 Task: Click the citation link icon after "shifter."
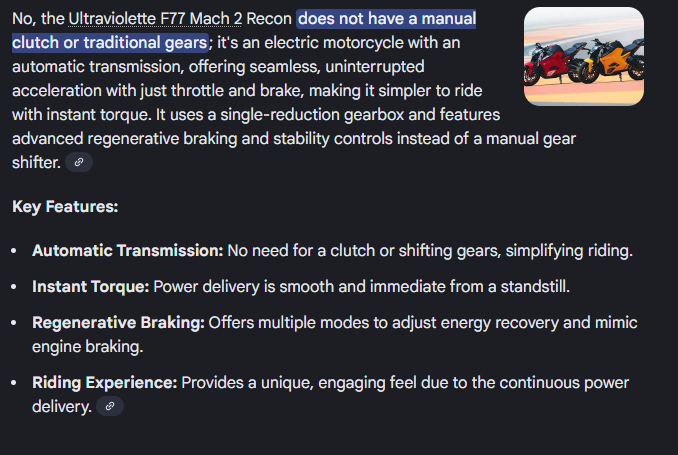click(81, 162)
